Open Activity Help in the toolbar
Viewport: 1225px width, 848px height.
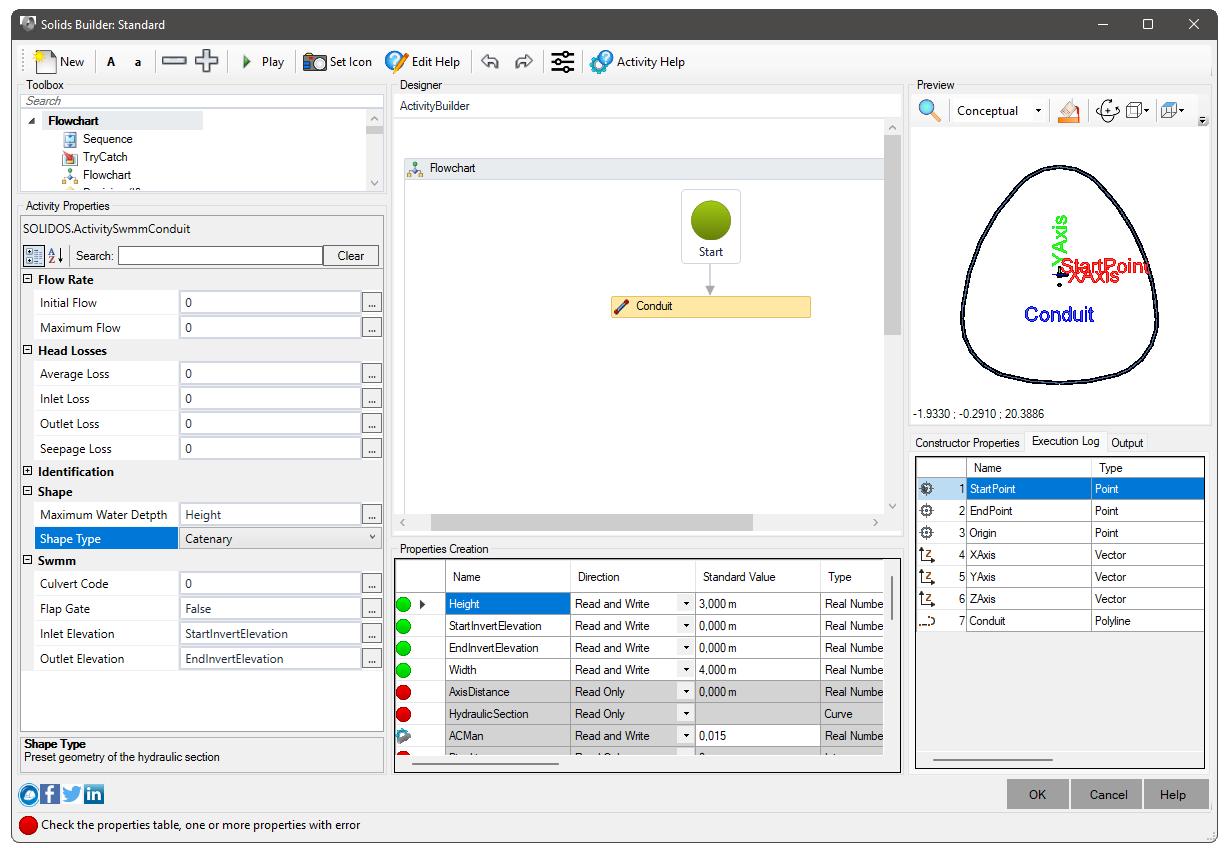click(638, 62)
